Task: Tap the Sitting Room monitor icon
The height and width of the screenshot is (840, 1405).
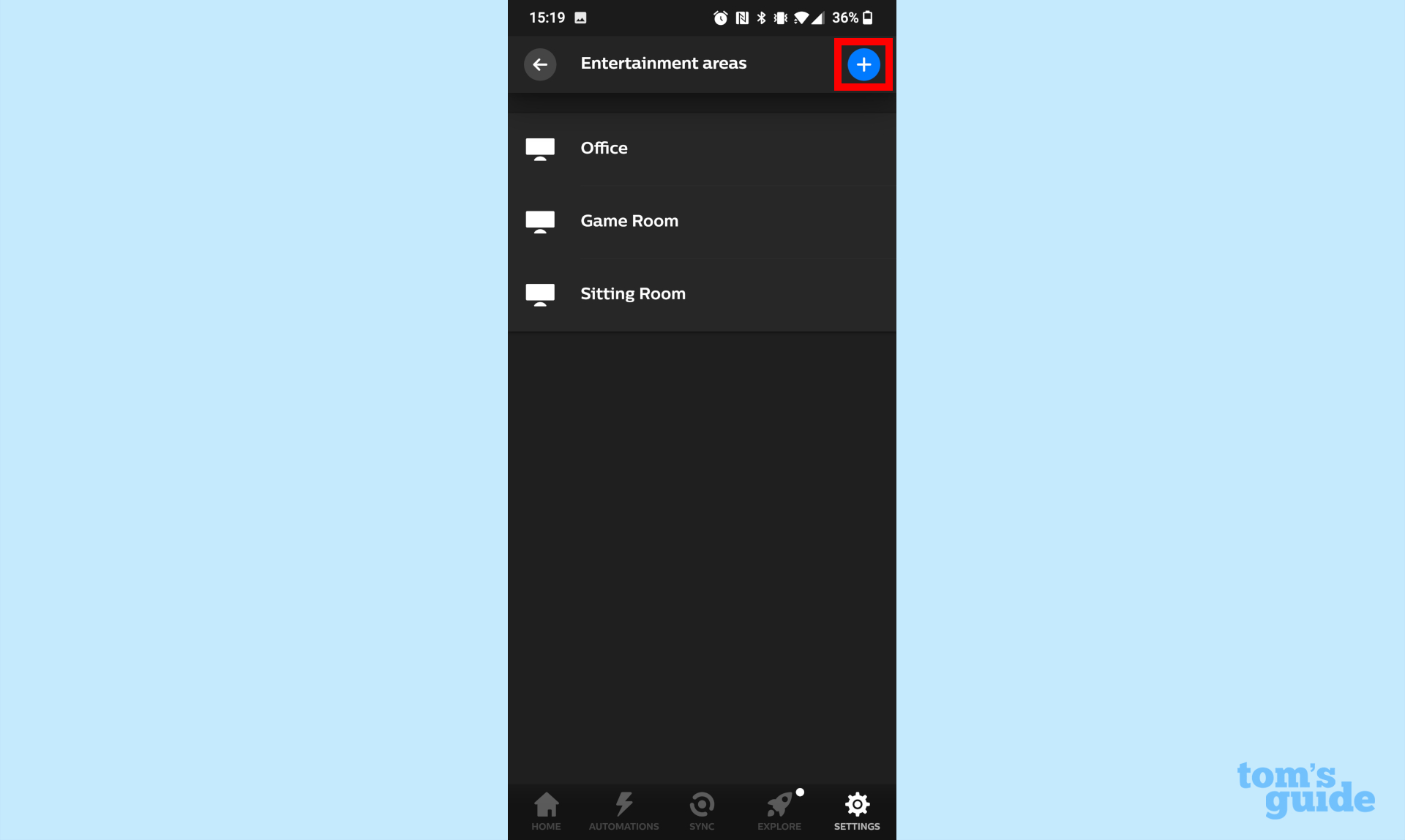Action: click(539, 294)
